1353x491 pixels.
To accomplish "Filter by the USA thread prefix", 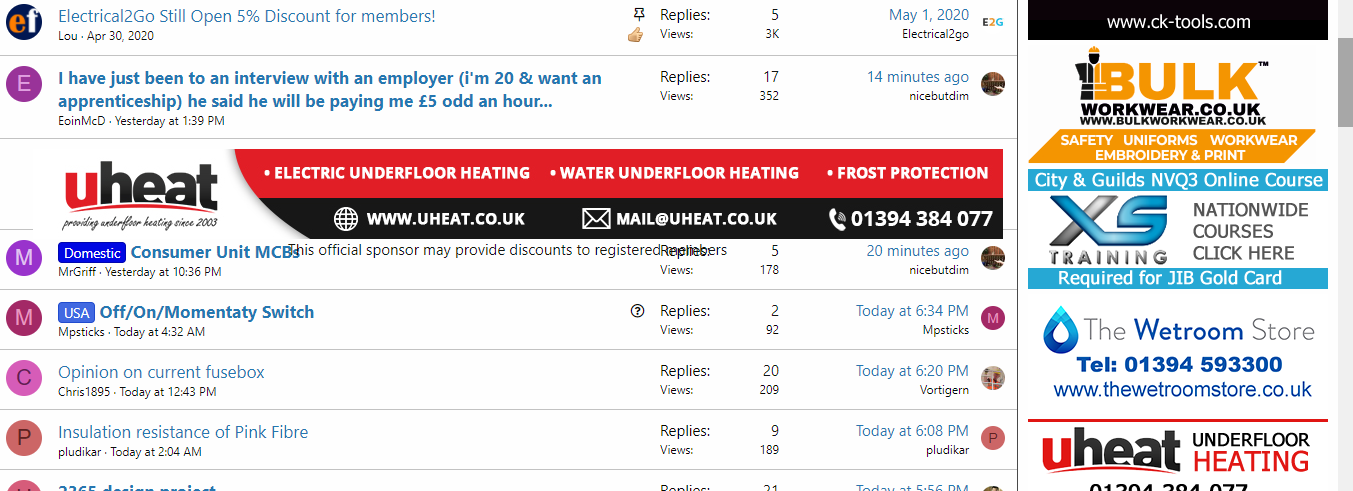I will coord(77,312).
